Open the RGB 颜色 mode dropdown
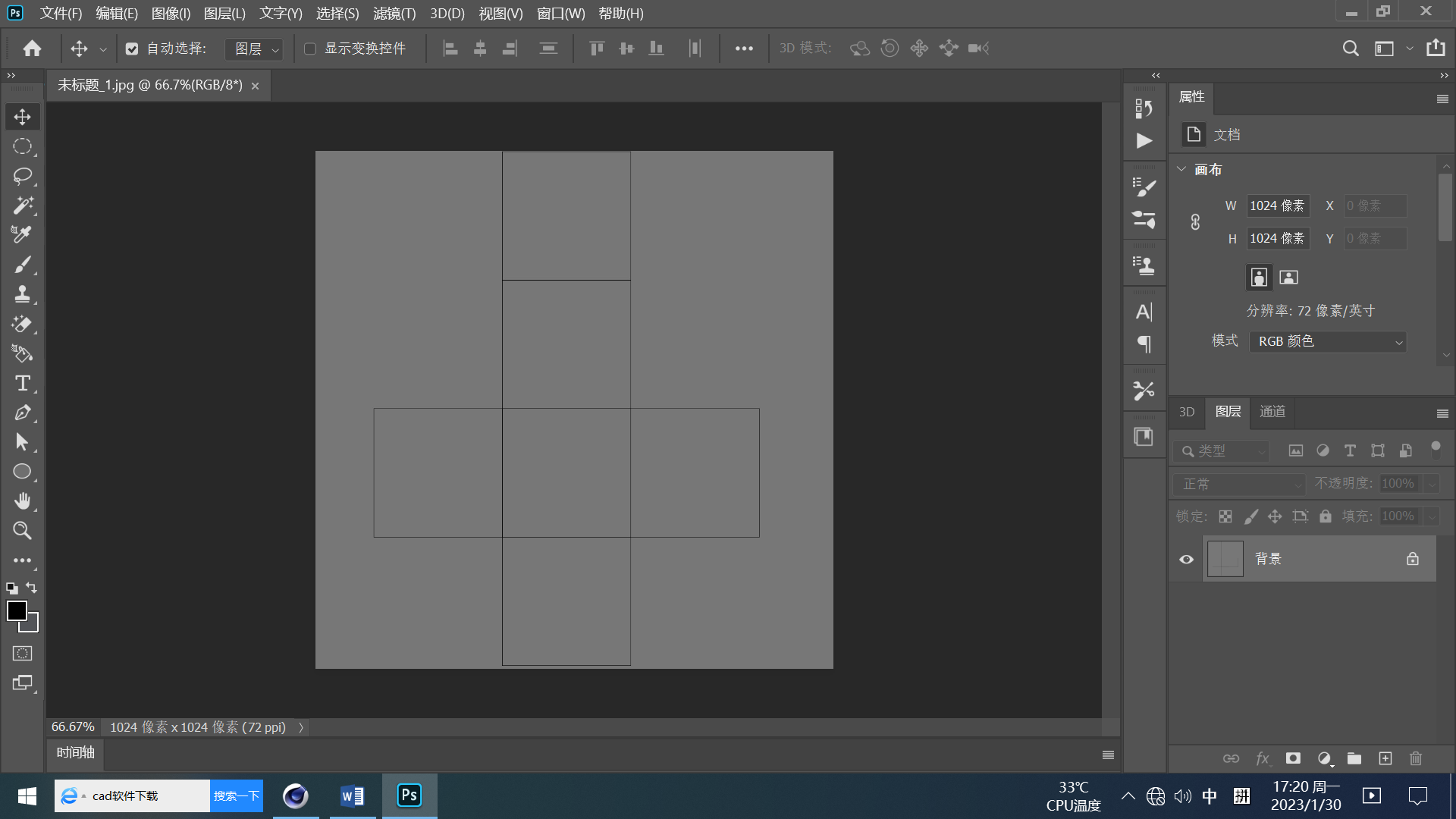 [1328, 341]
